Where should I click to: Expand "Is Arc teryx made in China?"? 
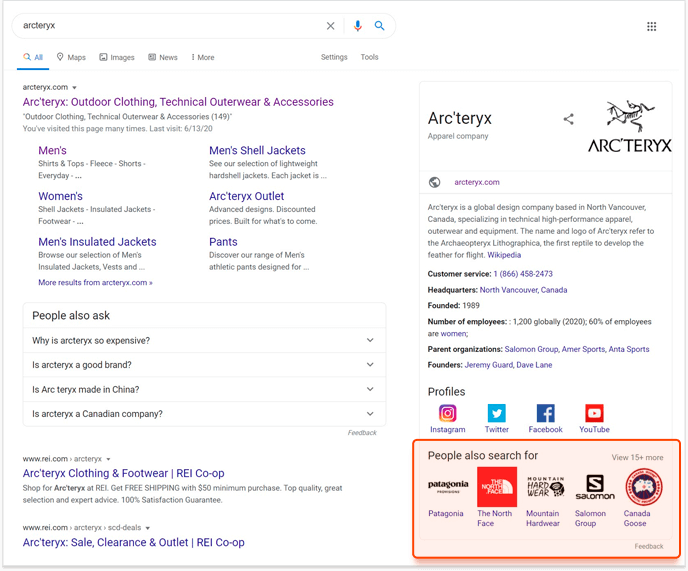[x=204, y=389]
